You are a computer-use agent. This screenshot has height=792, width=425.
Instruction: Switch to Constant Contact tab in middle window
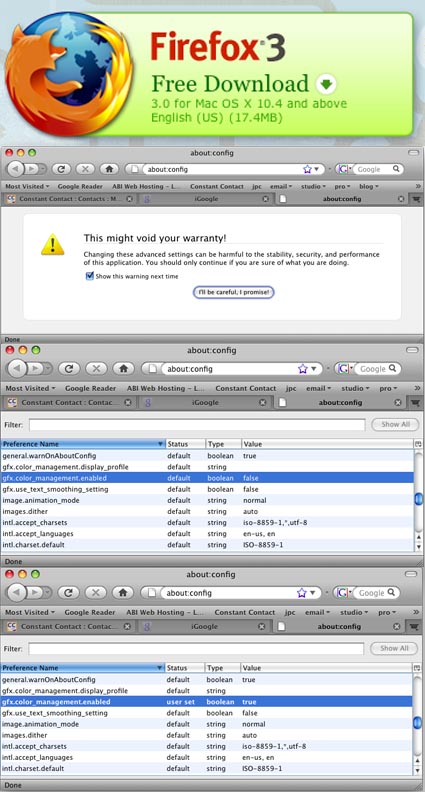(x=69, y=403)
